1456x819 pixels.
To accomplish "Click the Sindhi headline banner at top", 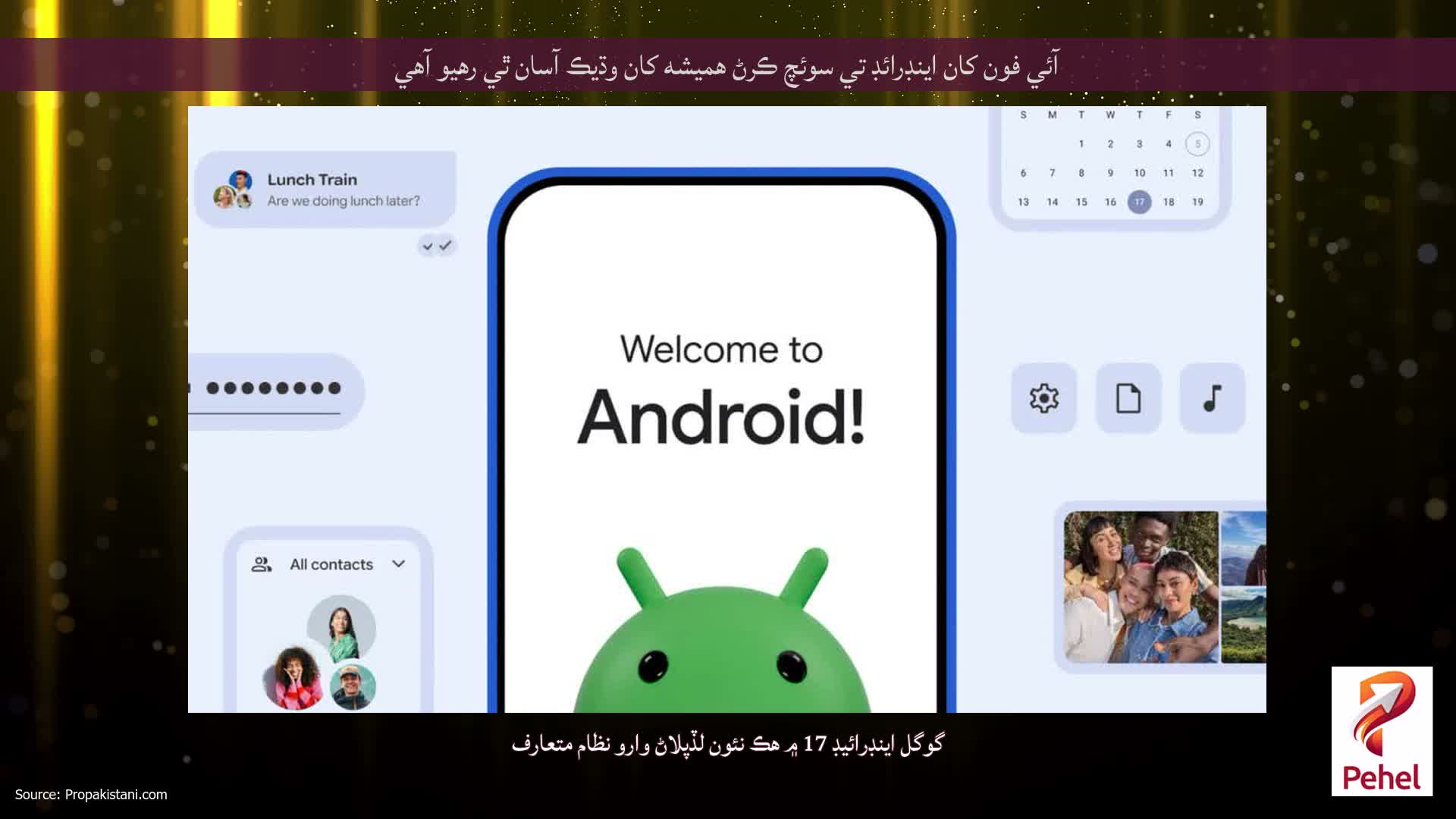I will click(x=726, y=65).
